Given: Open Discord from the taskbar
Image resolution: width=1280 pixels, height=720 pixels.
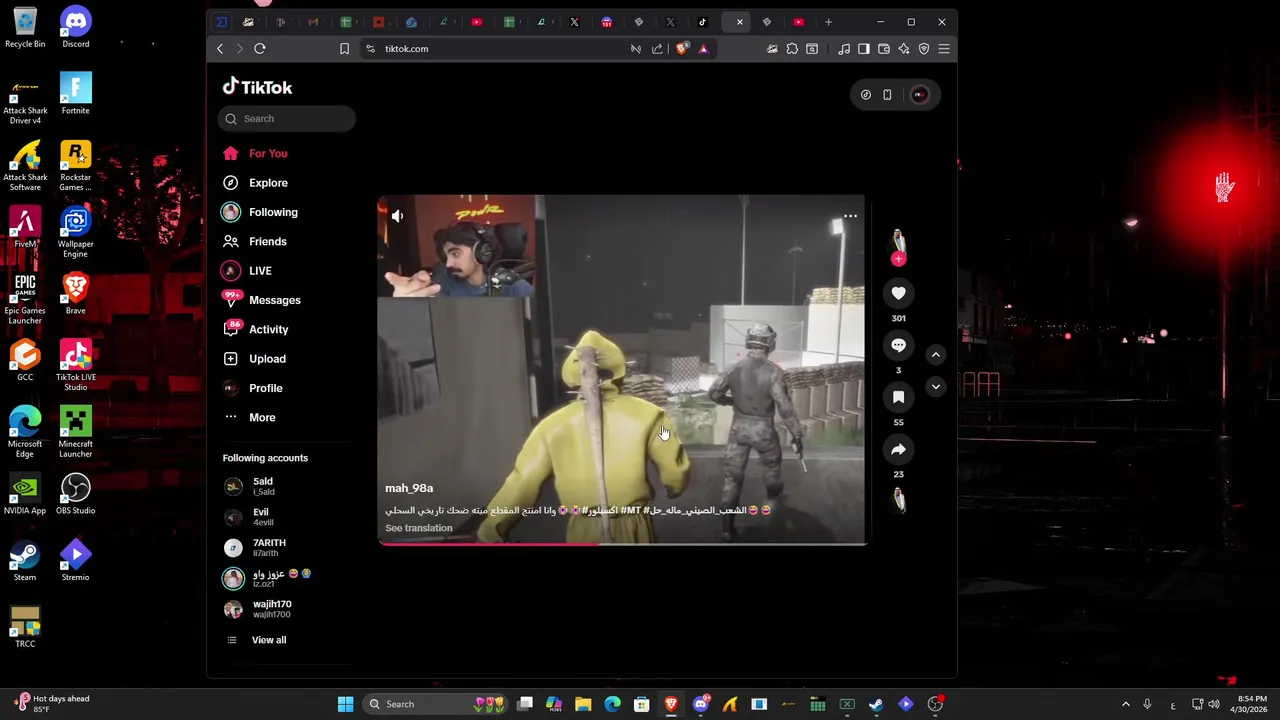Looking at the screenshot, I should [x=700, y=704].
